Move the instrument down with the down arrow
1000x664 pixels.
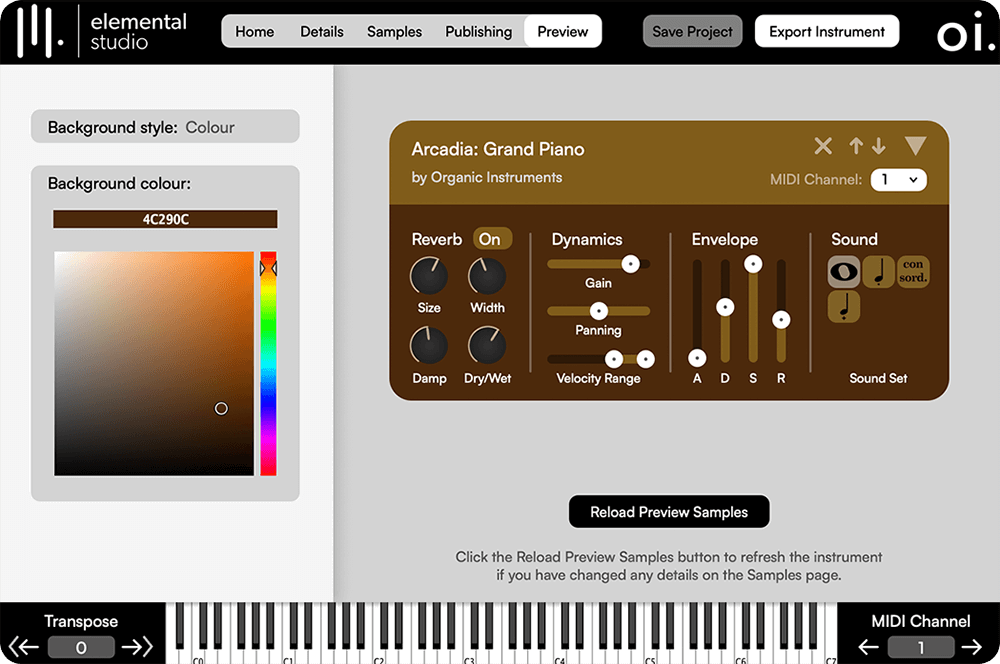(x=879, y=146)
